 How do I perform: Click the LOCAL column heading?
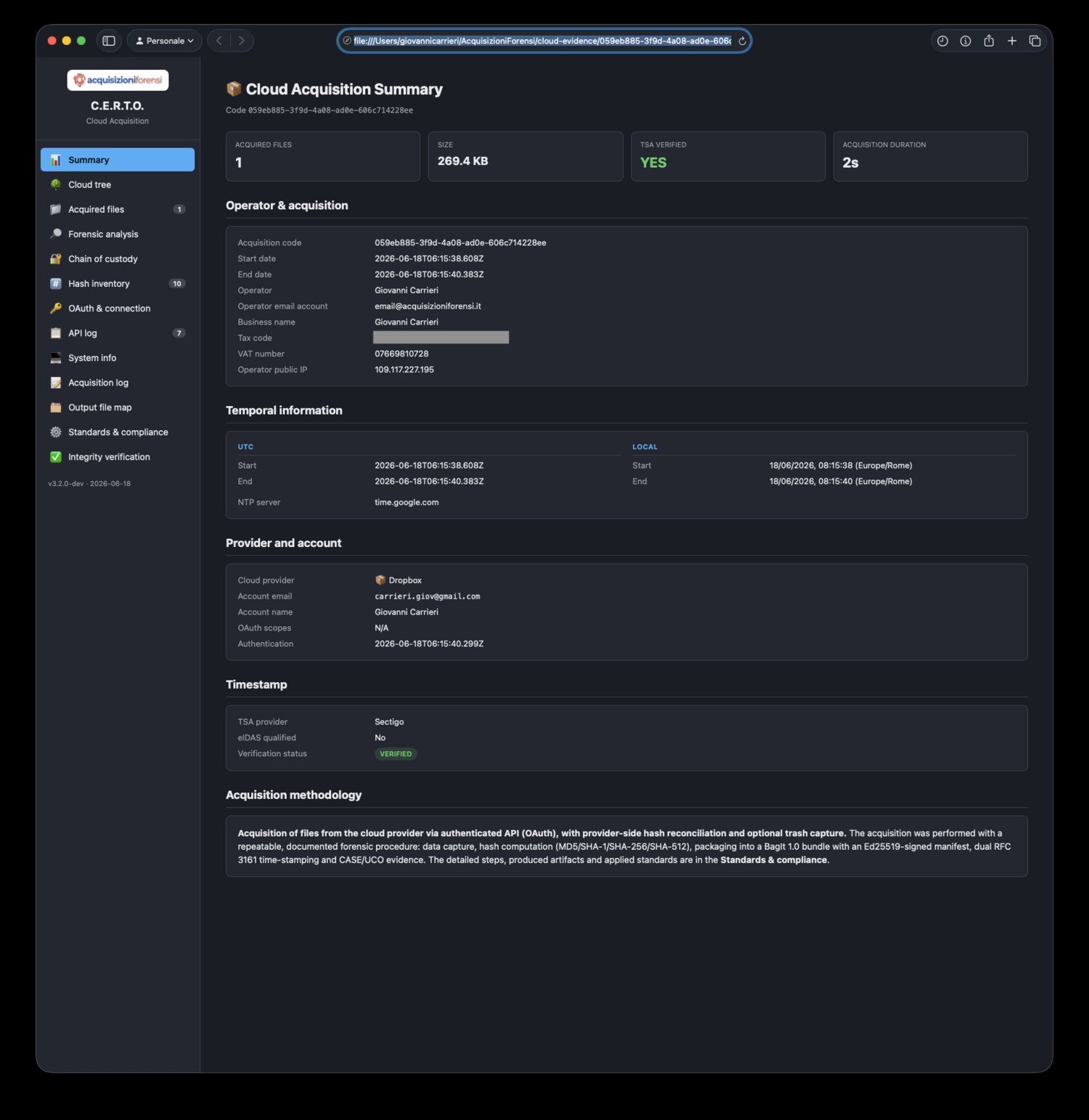point(645,447)
